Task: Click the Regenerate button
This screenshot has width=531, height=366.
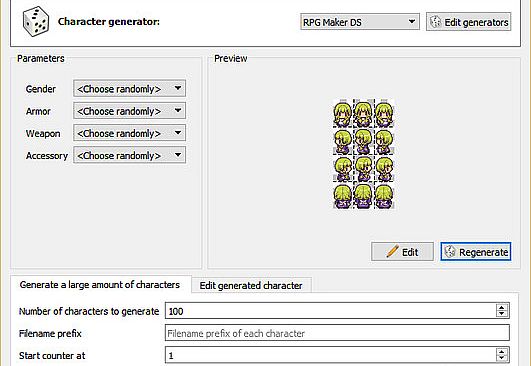Action: click(476, 252)
